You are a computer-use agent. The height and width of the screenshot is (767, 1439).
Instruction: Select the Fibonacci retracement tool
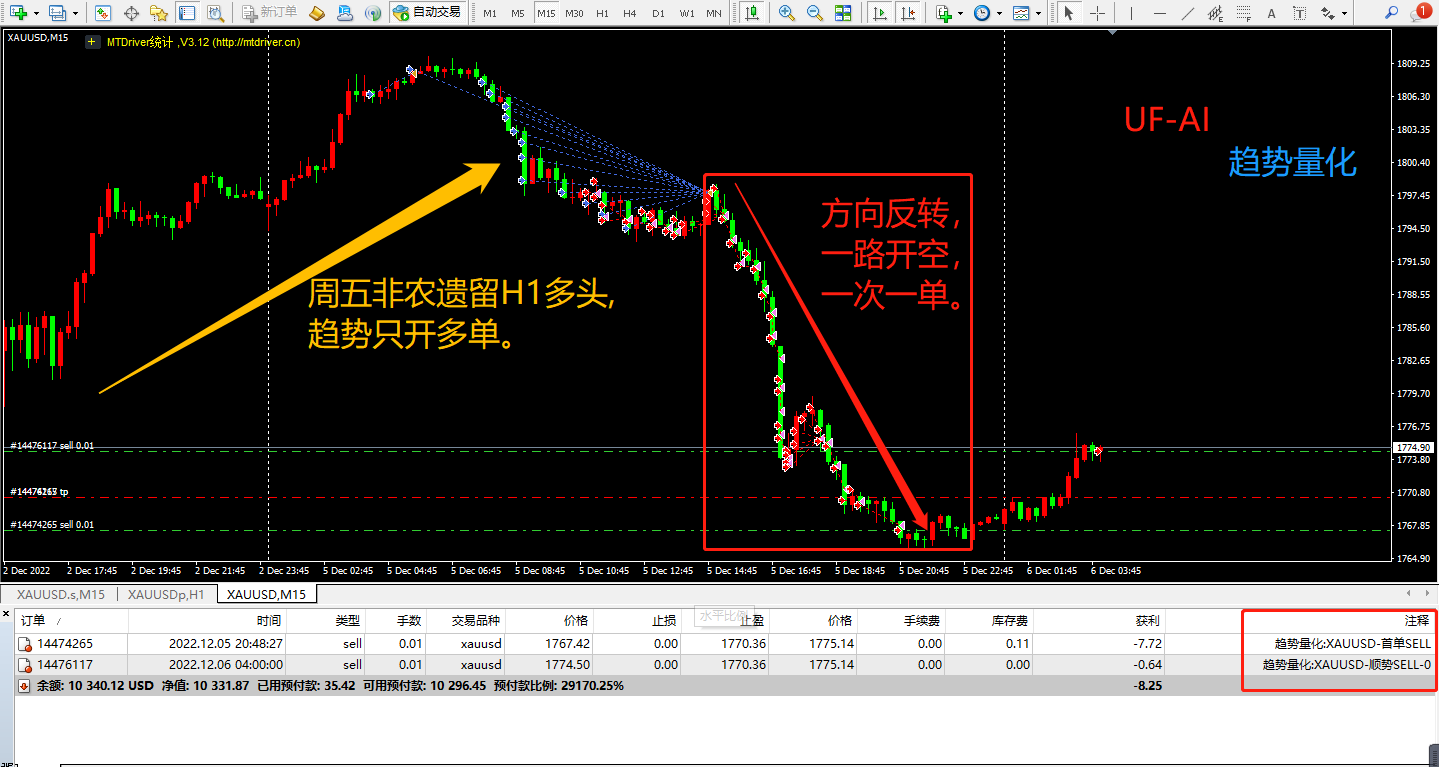click(1242, 13)
